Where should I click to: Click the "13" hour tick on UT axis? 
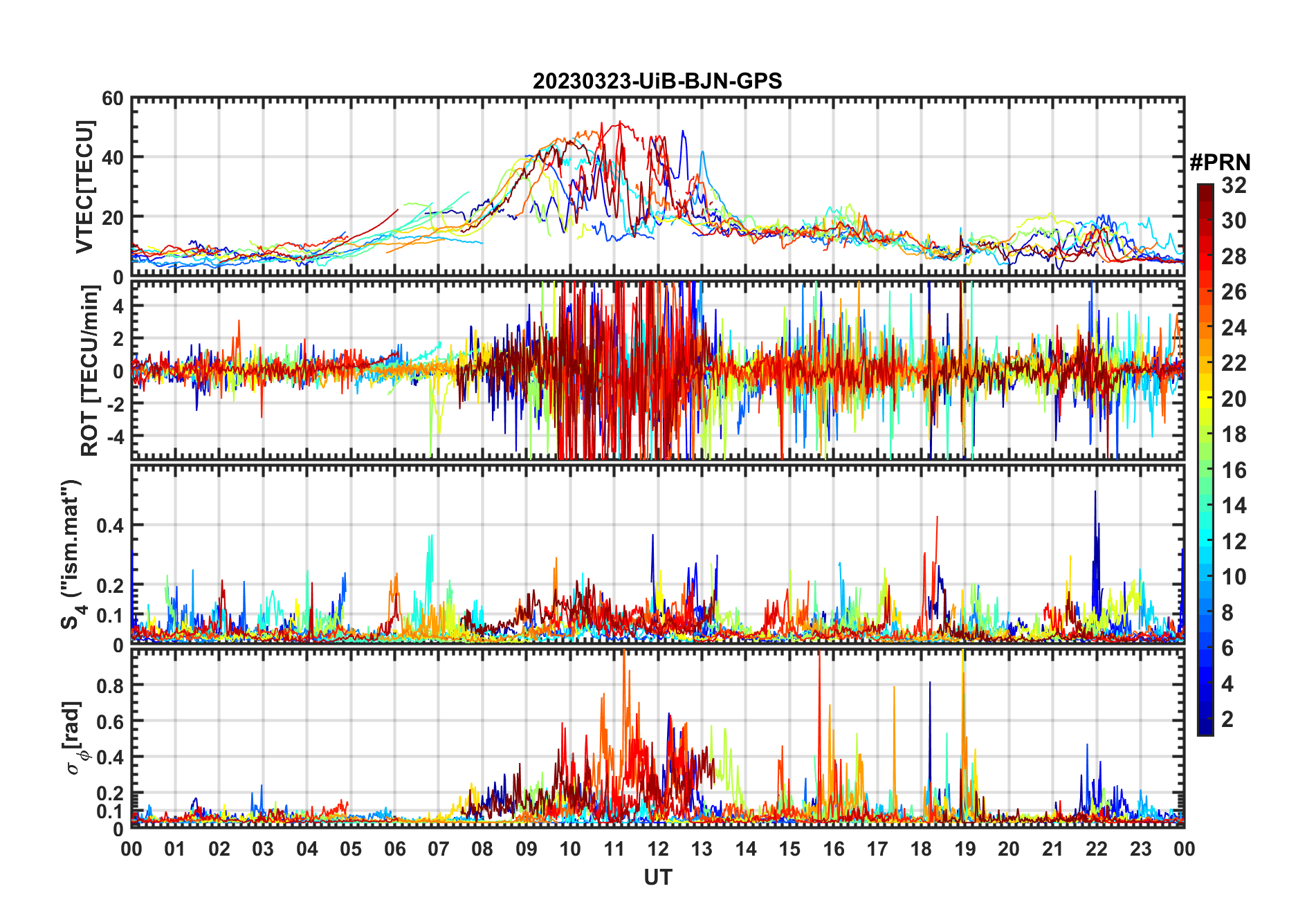pos(702,849)
